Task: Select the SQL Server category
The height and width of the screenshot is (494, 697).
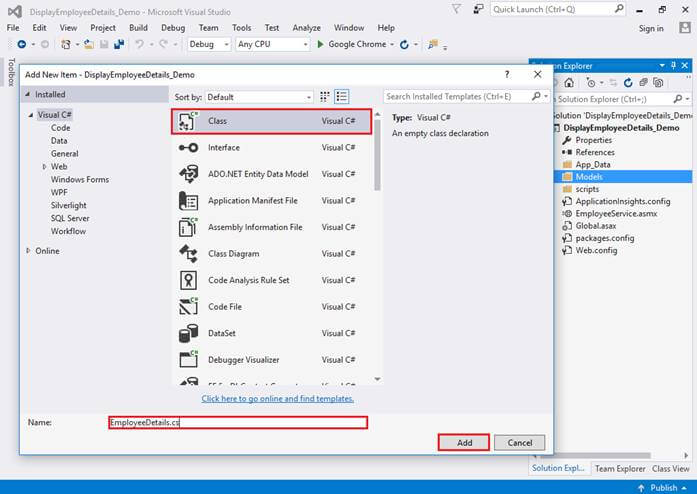Action: pos(70,218)
